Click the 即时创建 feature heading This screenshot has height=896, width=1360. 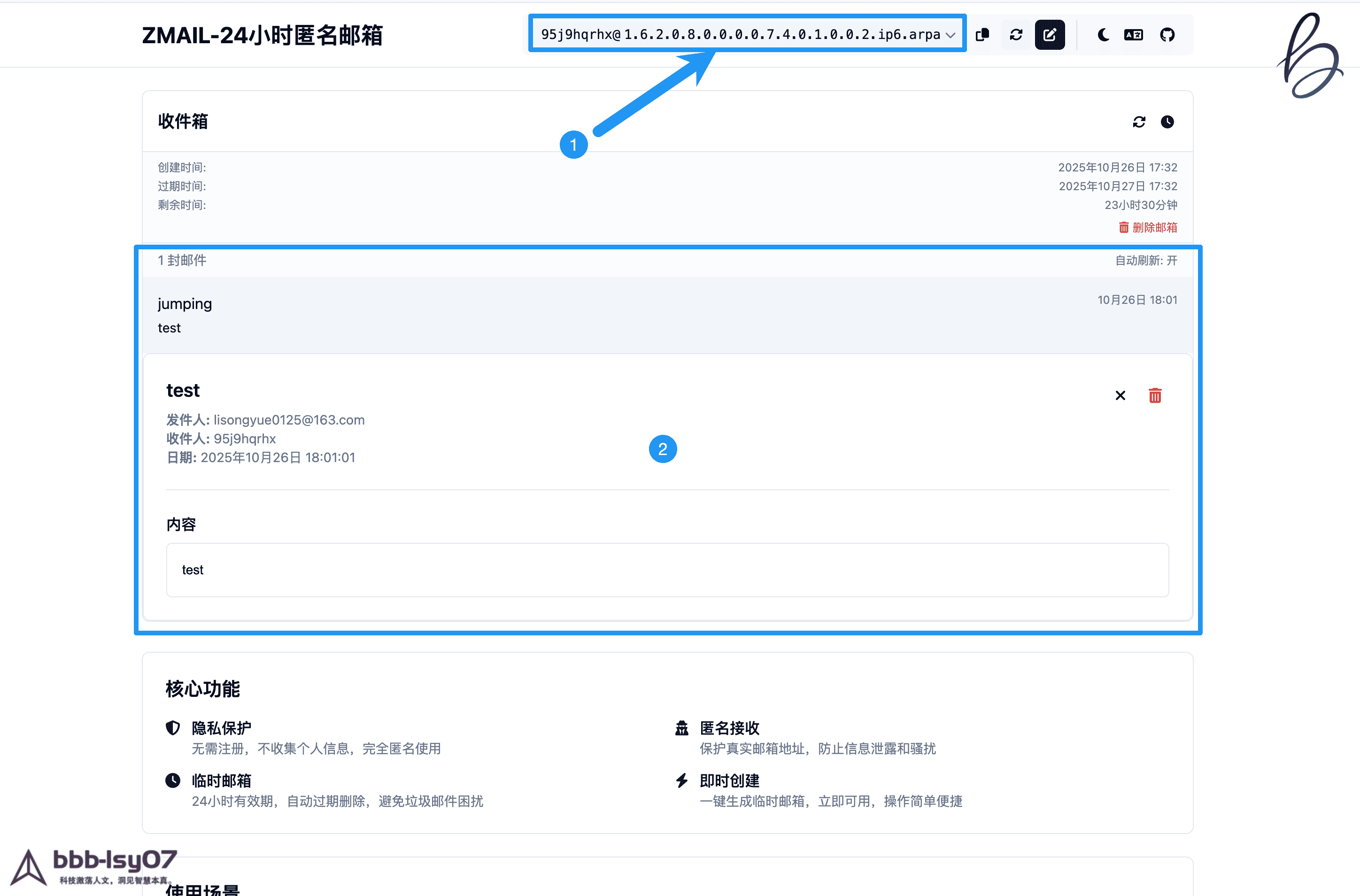click(x=729, y=780)
